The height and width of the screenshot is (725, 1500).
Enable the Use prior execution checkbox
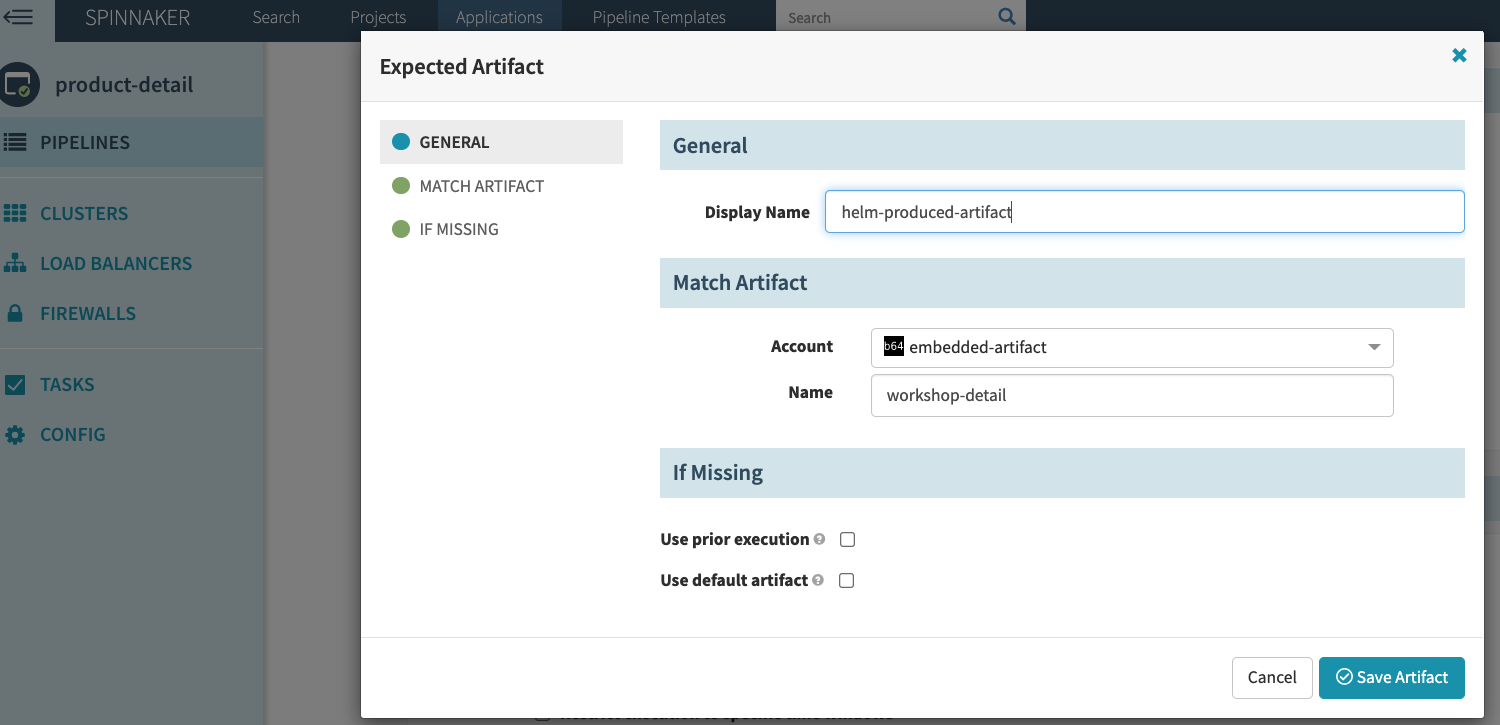click(x=847, y=539)
